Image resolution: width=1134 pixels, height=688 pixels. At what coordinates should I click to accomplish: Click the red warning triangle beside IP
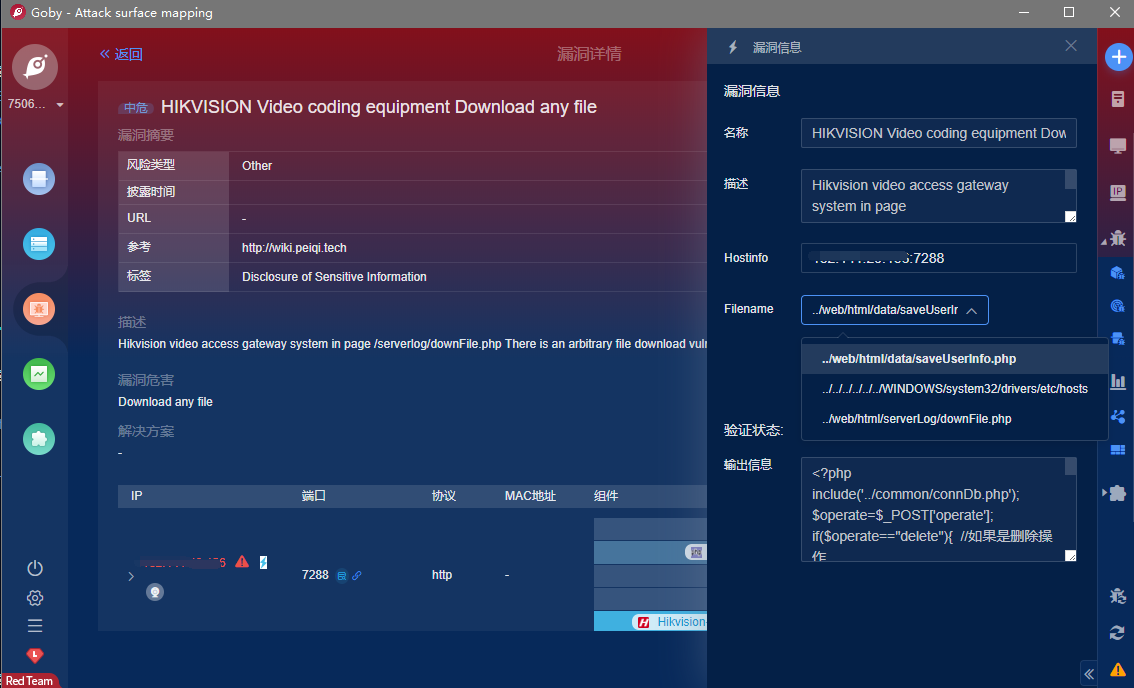(242, 562)
